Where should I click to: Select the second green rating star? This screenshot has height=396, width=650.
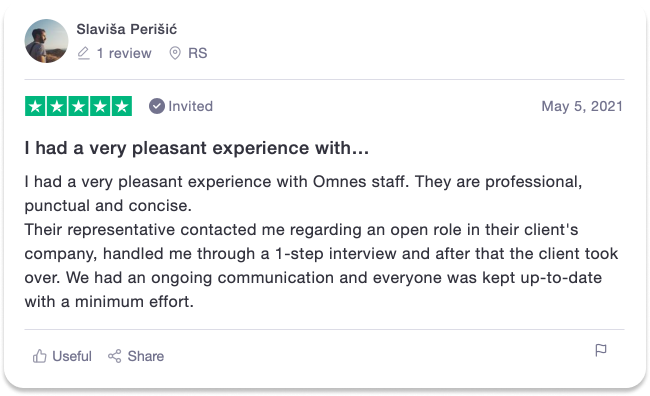[x=57, y=106]
